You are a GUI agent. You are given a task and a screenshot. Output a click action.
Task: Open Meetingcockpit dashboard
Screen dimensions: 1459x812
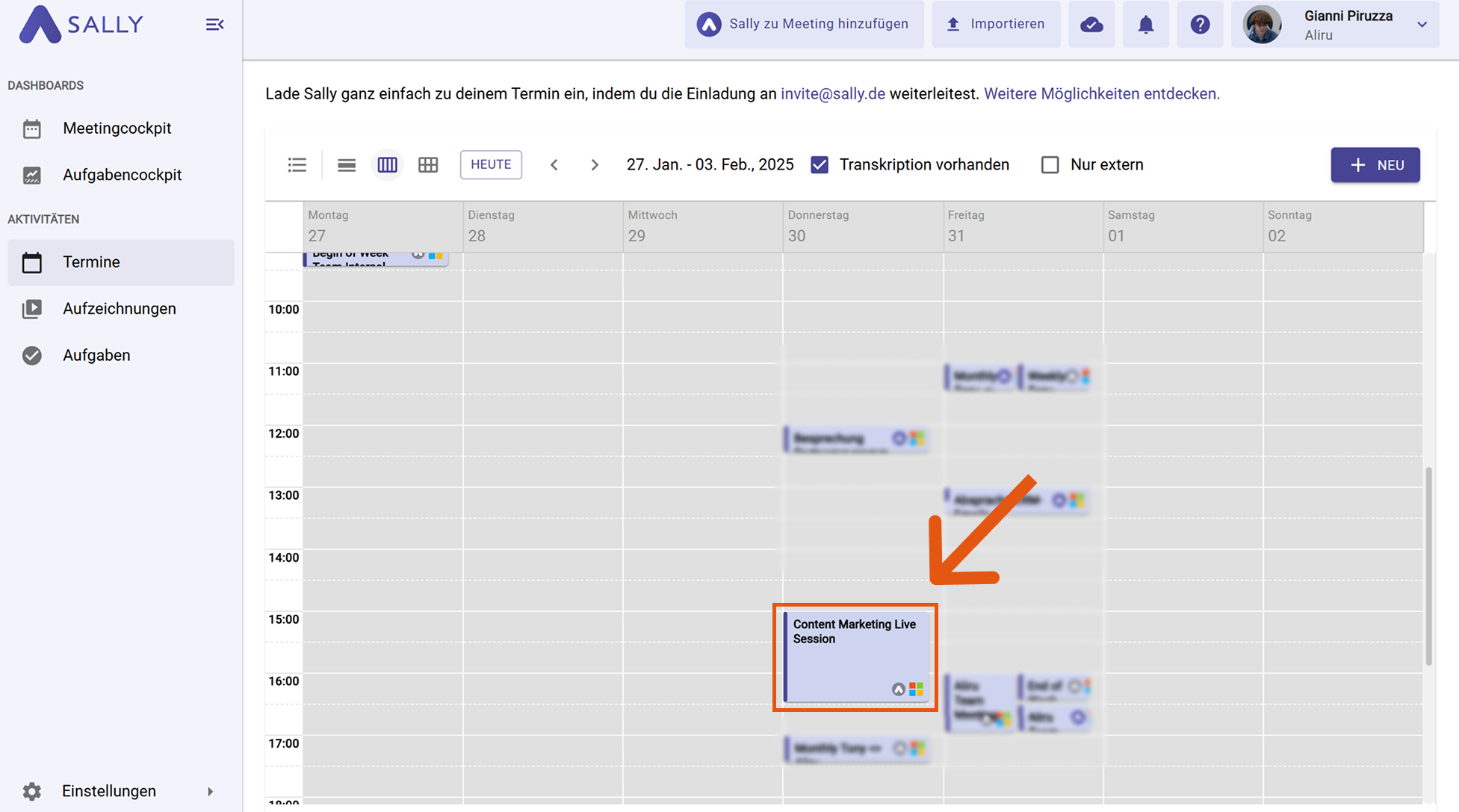[x=117, y=128]
